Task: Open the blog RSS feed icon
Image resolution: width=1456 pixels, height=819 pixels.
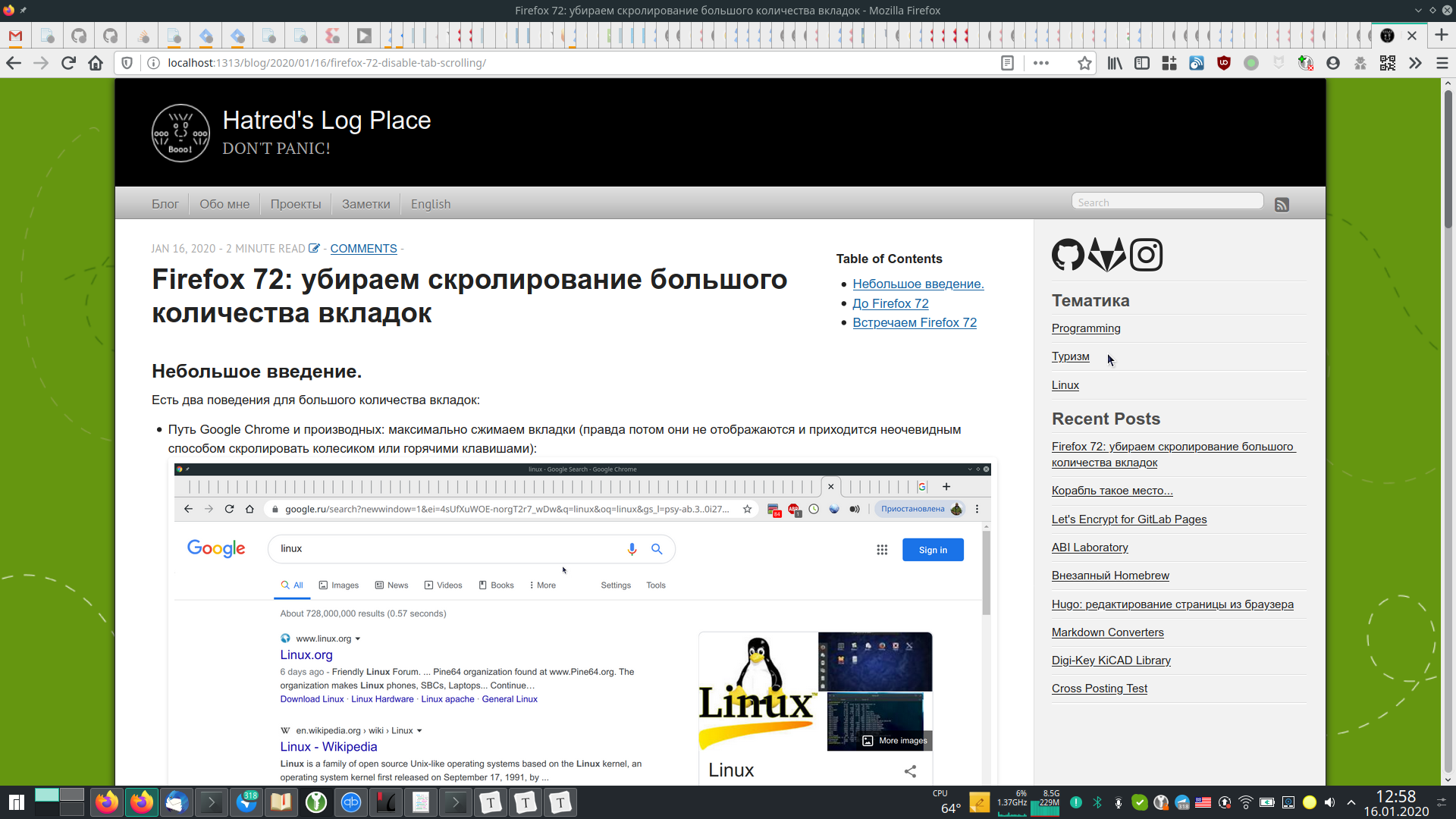Action: (x=1282, y=205)
